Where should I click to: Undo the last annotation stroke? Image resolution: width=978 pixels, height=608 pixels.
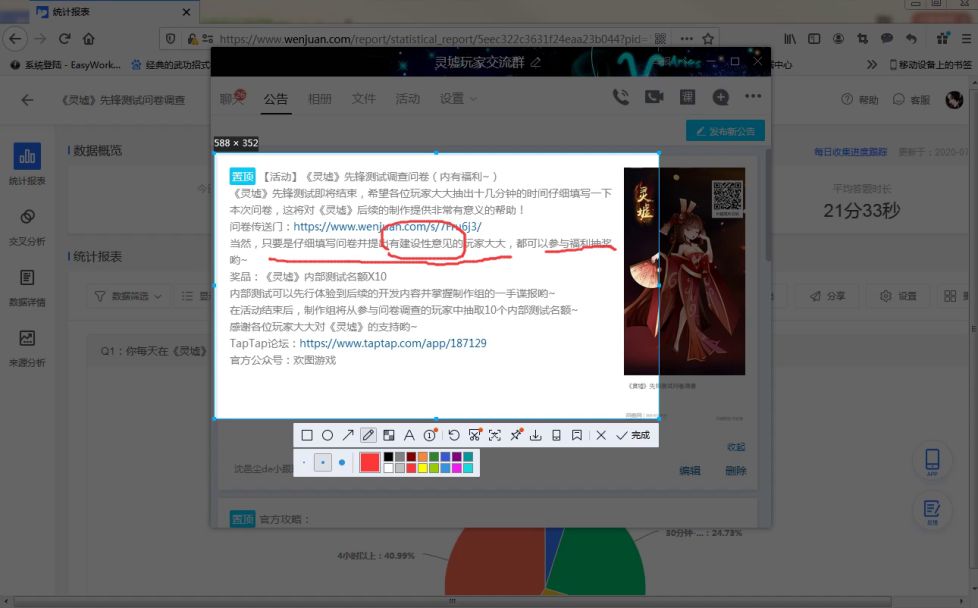(453, 435)
